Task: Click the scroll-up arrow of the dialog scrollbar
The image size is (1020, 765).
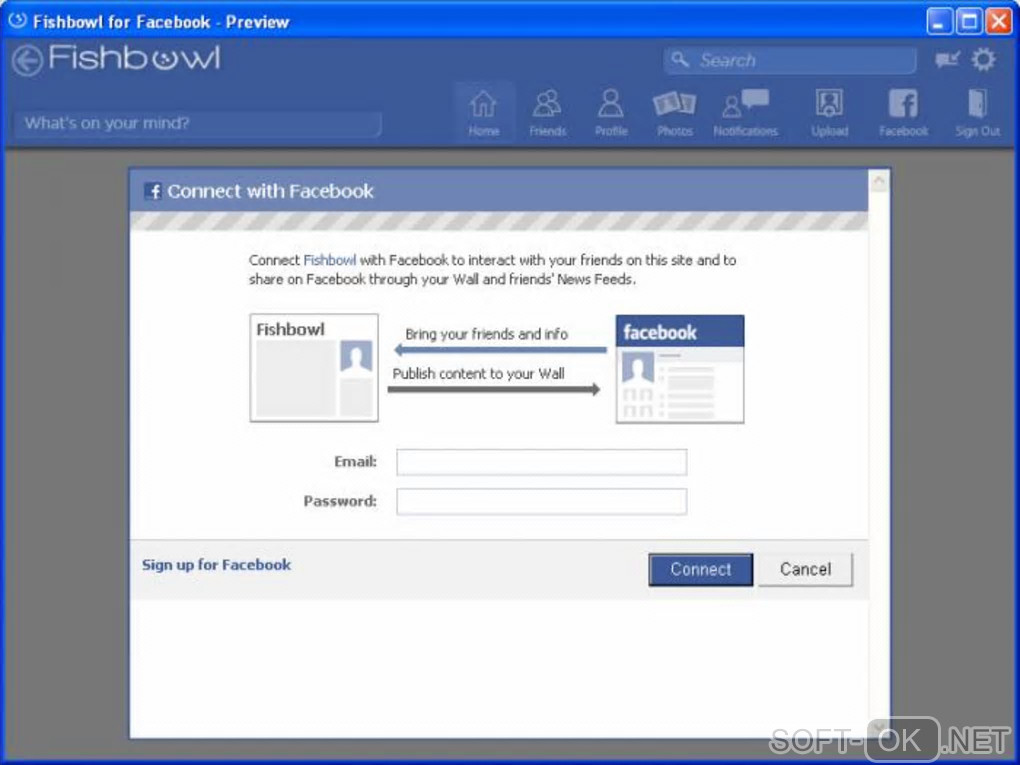Action: click(879, 181)
